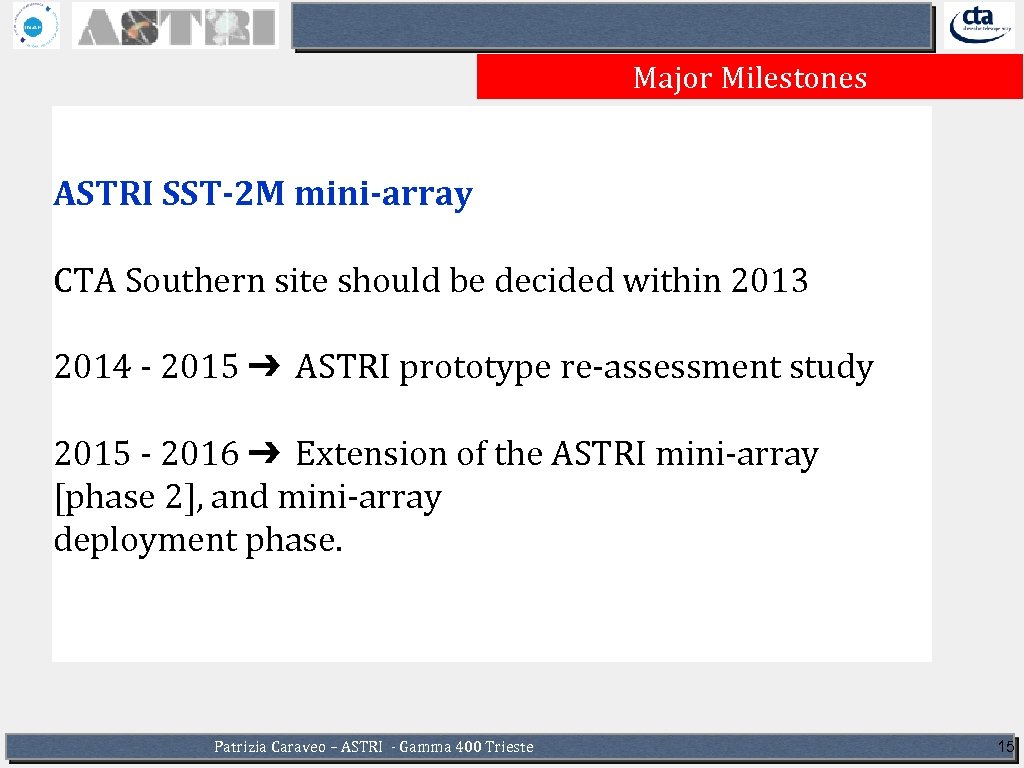Click the 'deployment phase.' line
The image size is (1024, 768).
(198, 541)
